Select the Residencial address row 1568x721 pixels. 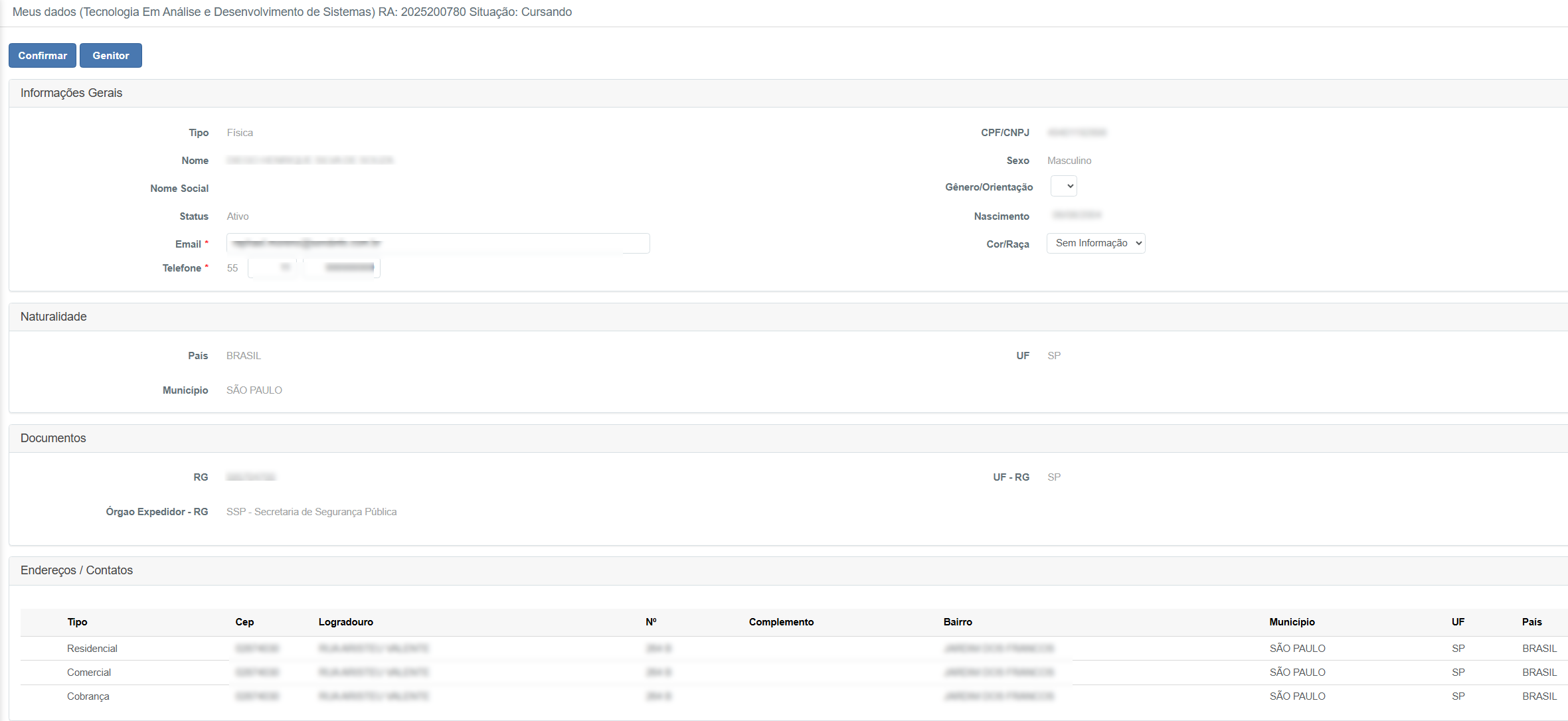[92, 649]
